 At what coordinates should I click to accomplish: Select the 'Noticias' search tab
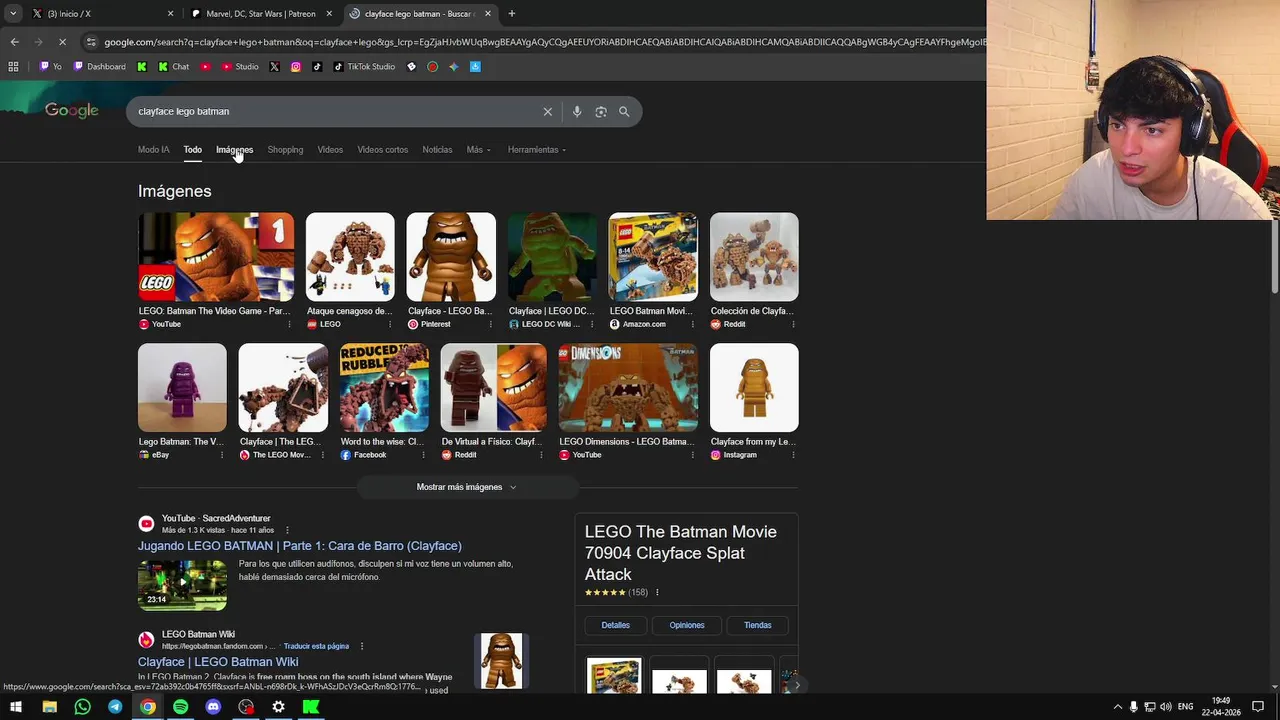pyautogui.click(x=437, y=150)
